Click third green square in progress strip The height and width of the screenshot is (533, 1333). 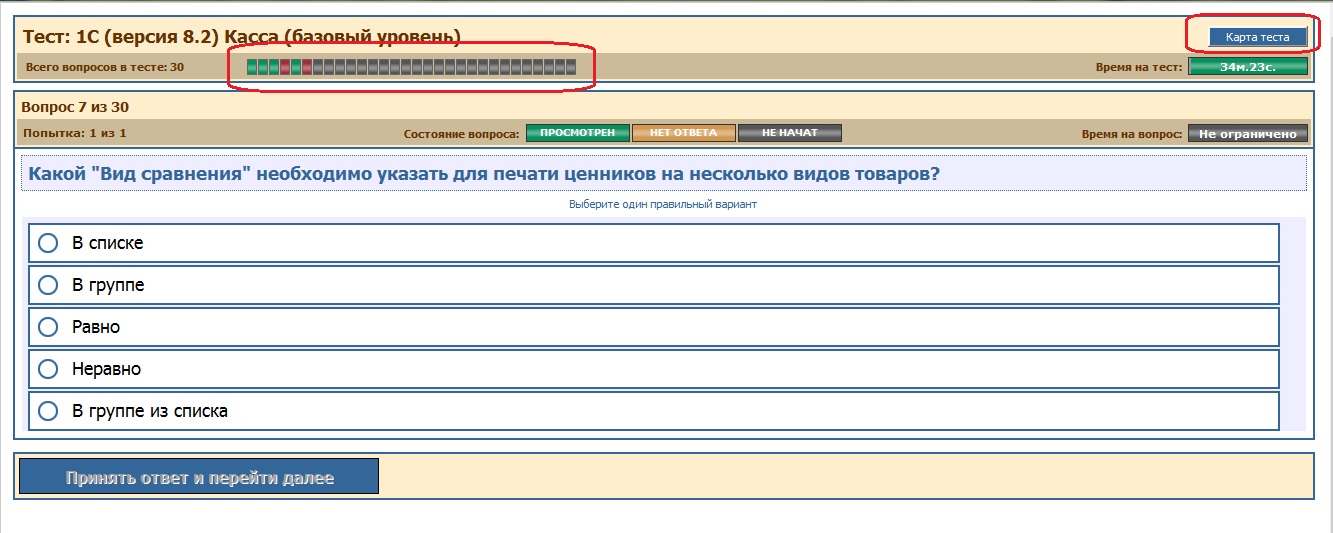274,67
